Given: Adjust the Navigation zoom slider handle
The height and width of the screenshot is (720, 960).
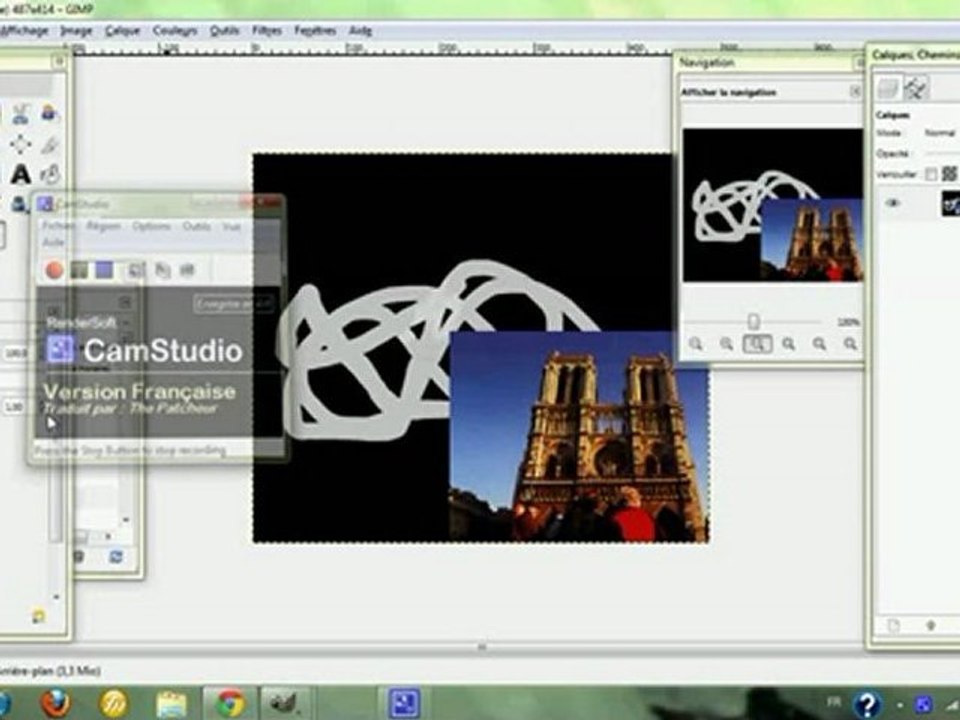Looking at the screenshot, I should (x=754, y=321).
